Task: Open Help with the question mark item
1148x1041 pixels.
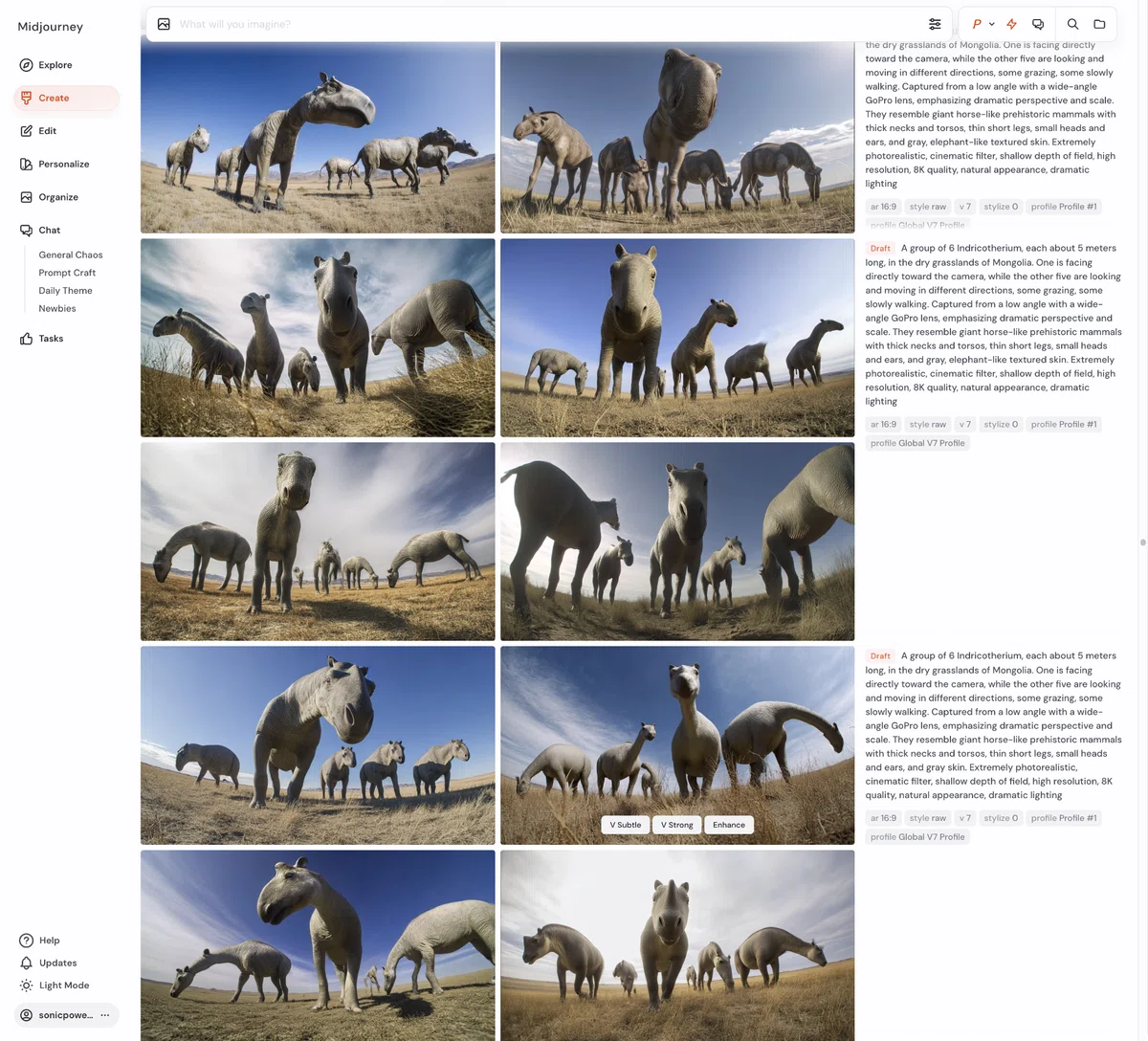Action: click(x=40, y=941)
